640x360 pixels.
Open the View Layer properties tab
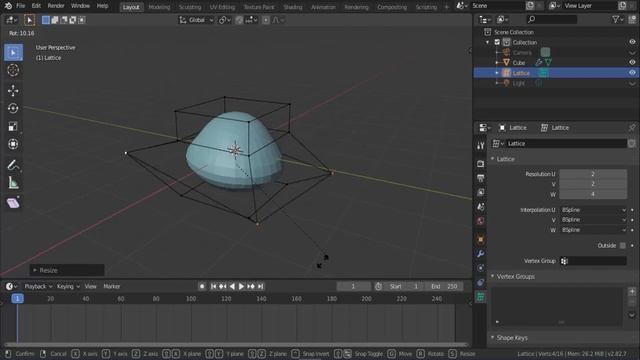coord(480,192)
